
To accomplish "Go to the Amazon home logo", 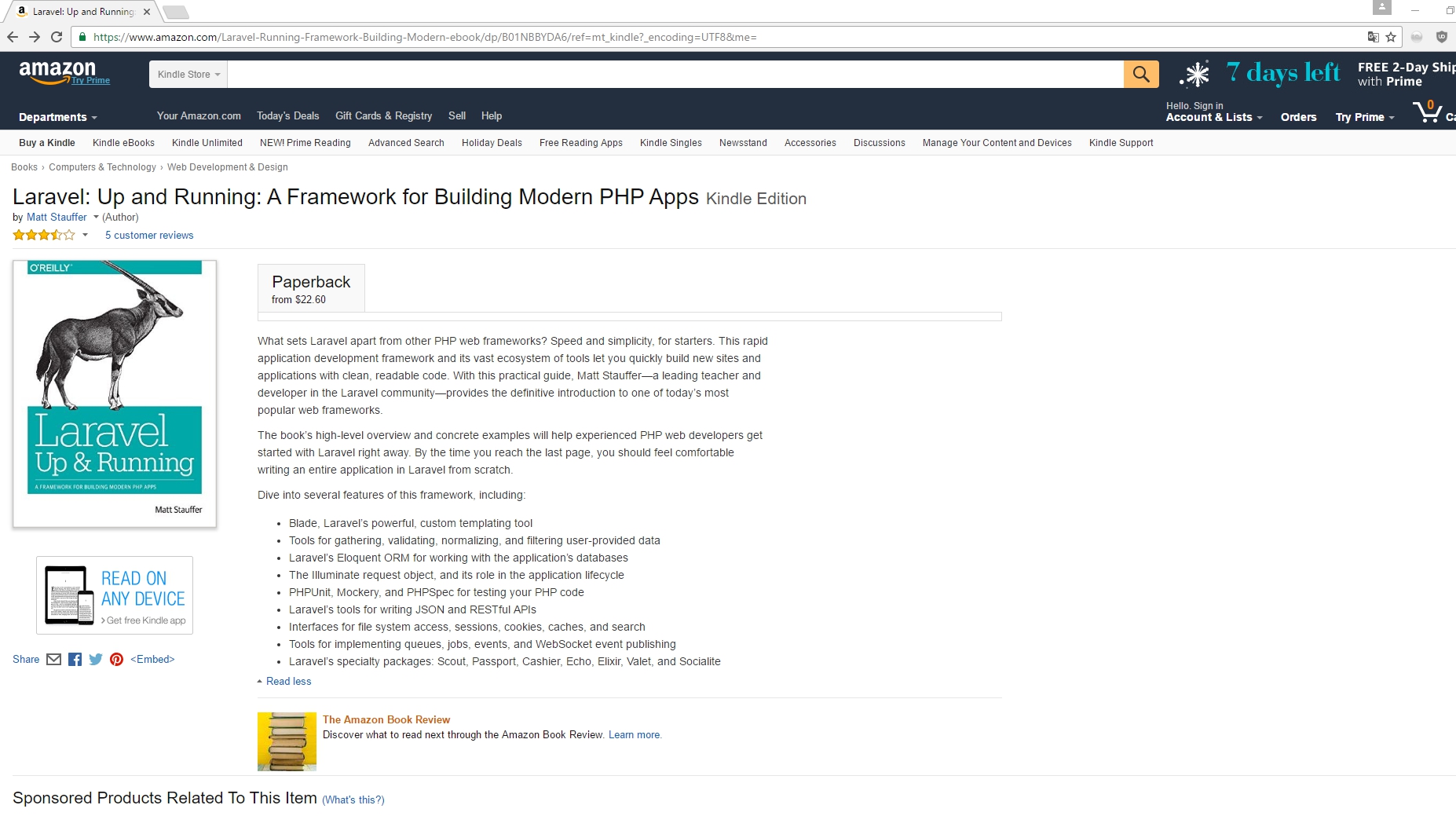I will point(57,71).
